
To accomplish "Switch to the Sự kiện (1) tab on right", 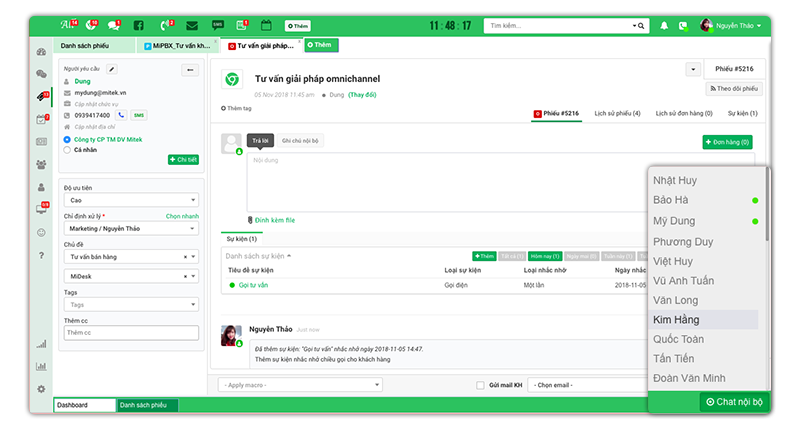I will [x=742, y=113].
